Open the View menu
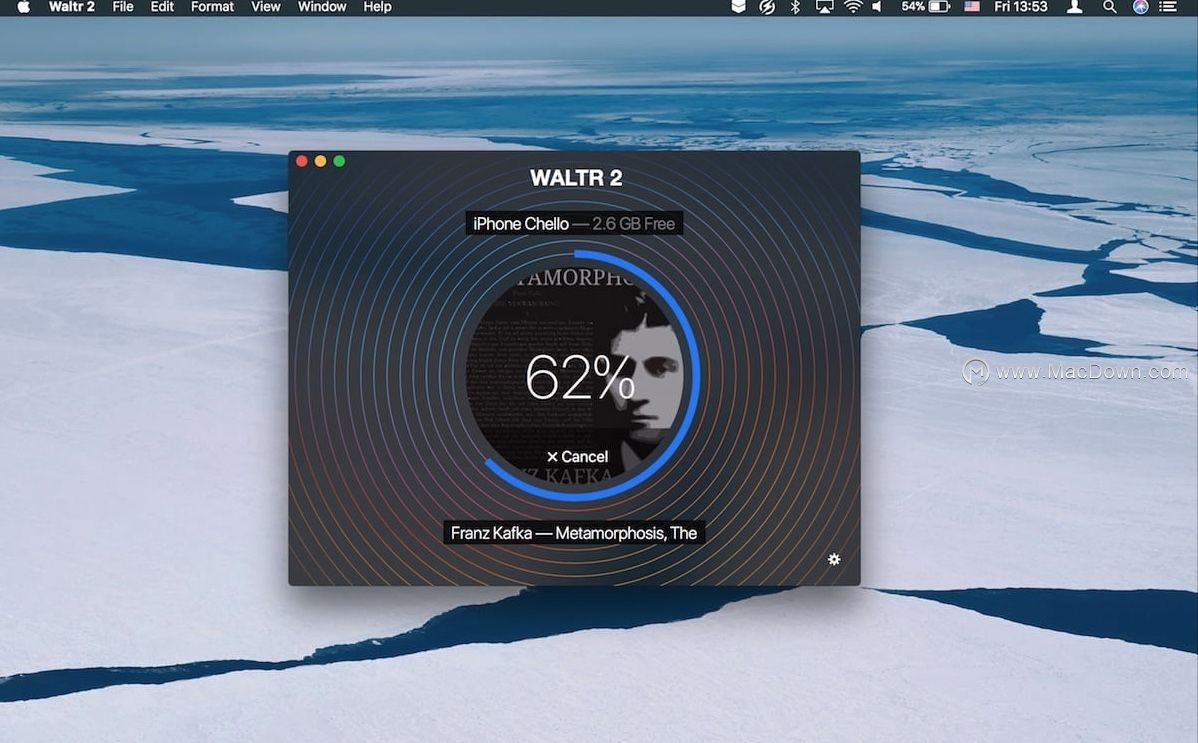 266,7
